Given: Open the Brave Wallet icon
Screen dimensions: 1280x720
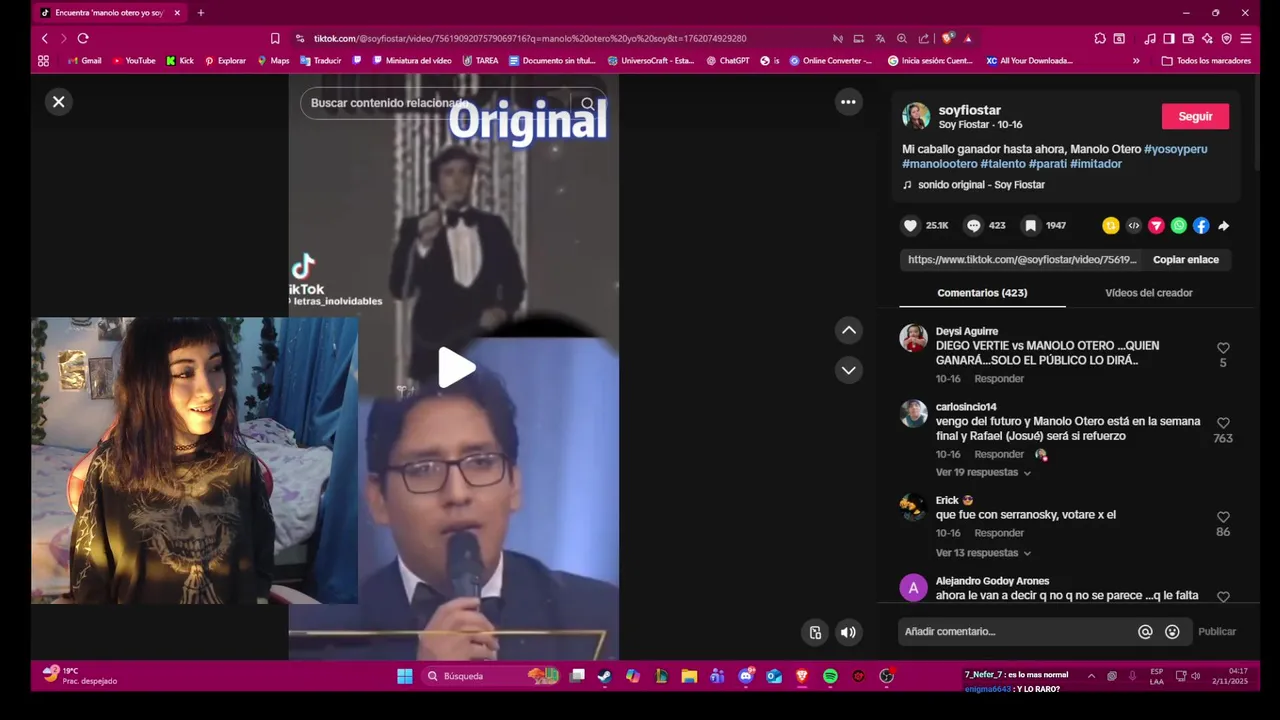Looking at the screenshot, I should pos(1188,38).
